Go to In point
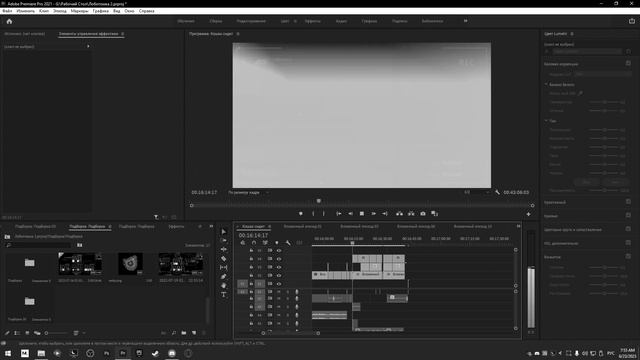 coord(338,213)
